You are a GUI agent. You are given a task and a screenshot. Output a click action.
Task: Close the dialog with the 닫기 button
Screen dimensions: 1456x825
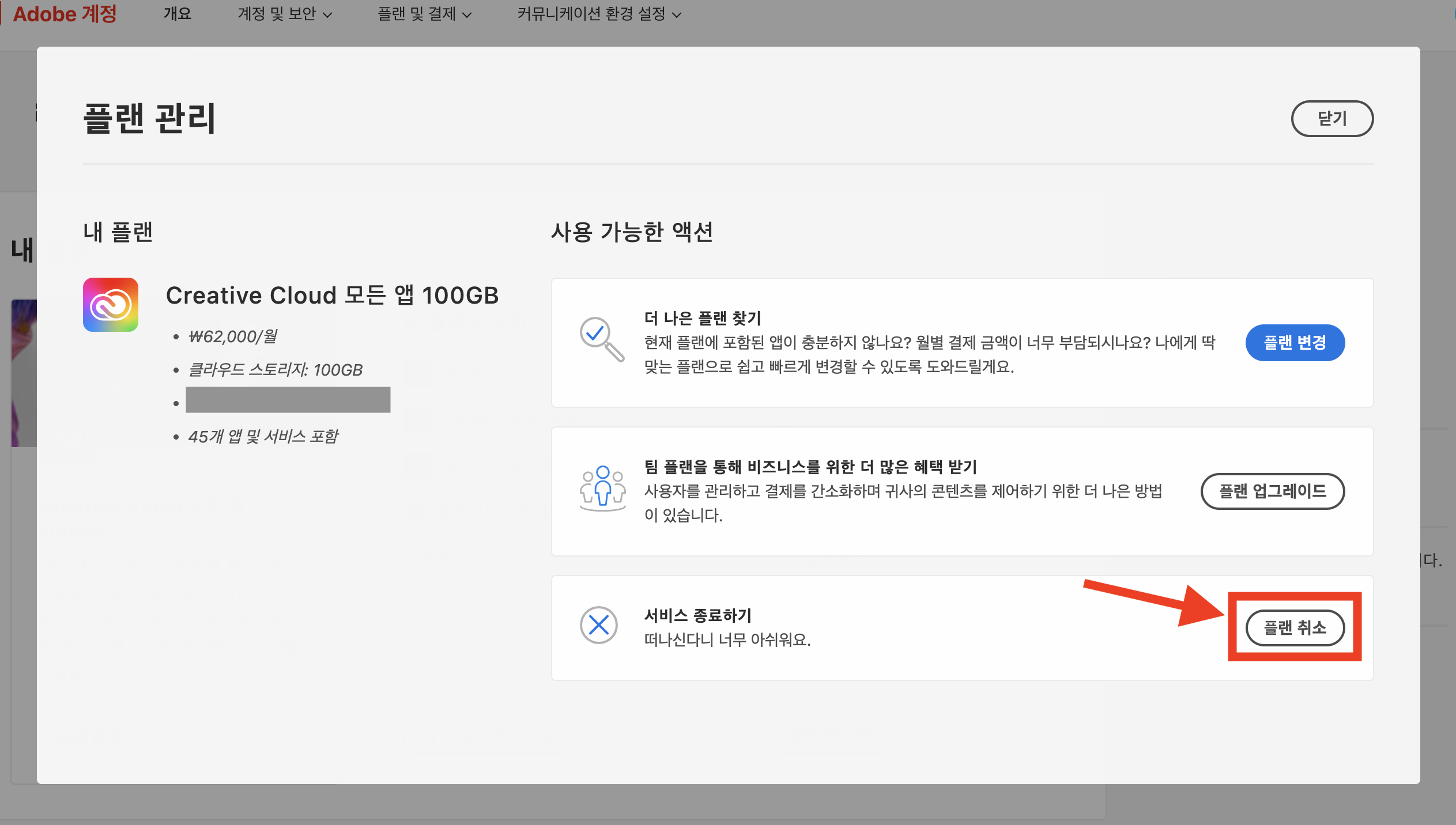coord(1332,118)
